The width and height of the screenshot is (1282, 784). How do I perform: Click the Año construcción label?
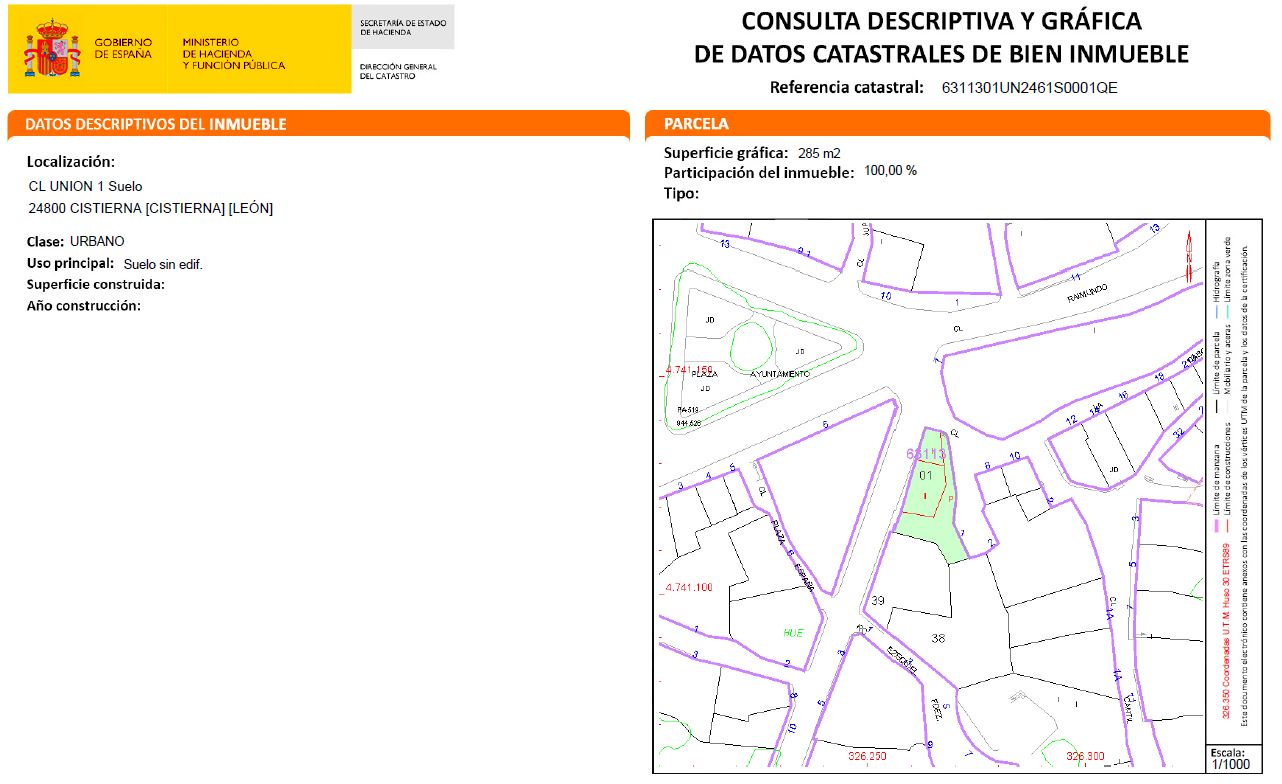pos(84,306)
